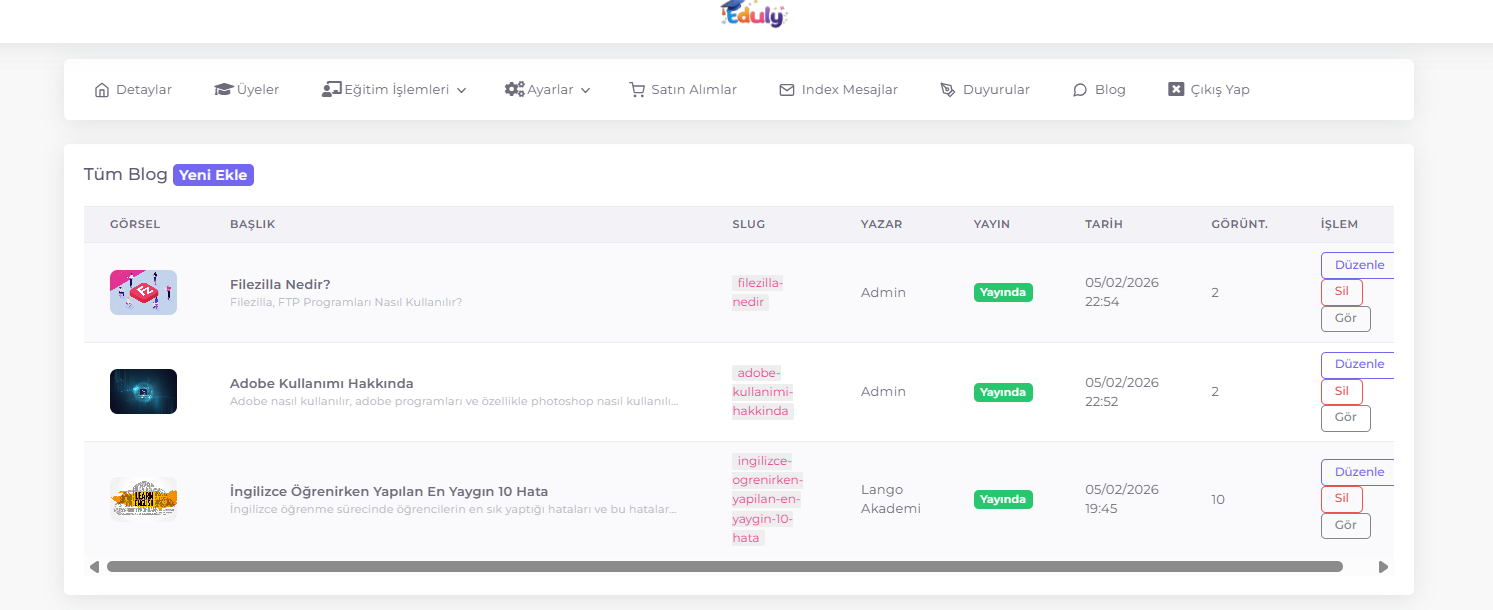Delete the Adobe Kullanımı Hakkında post
1493x610 pixels.
pos(1341,391)
